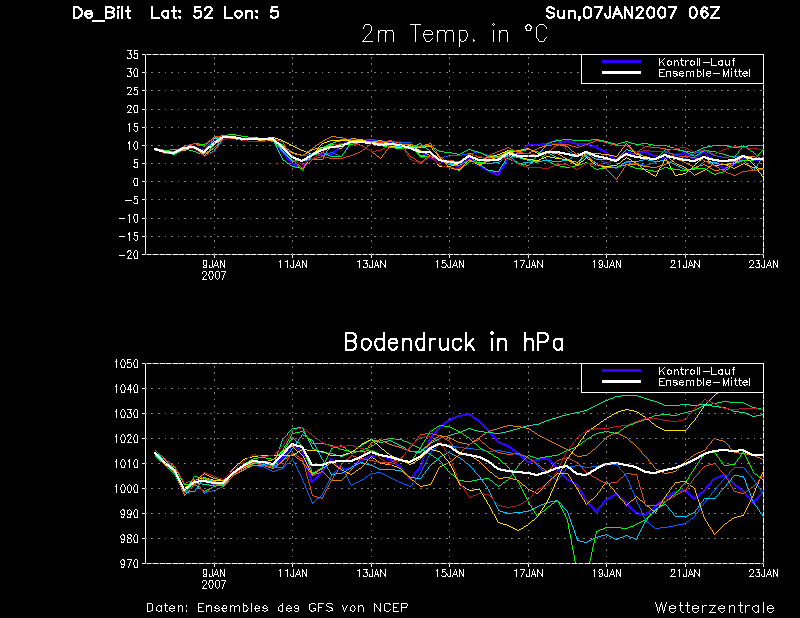Click the De_Bilt location label

[102, 13]
